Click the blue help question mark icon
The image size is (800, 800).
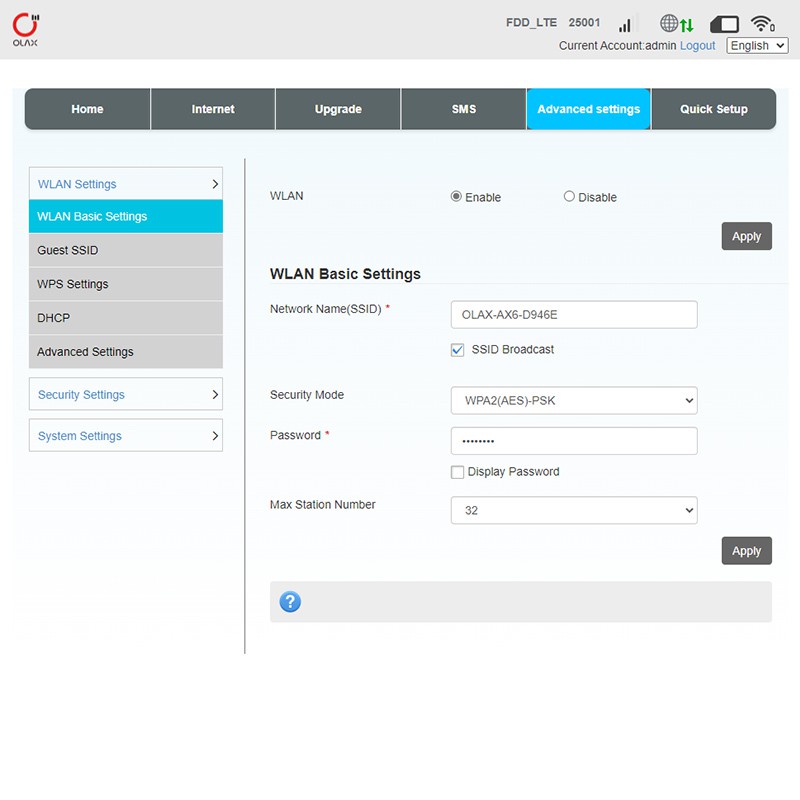click(x=290, y=602)
